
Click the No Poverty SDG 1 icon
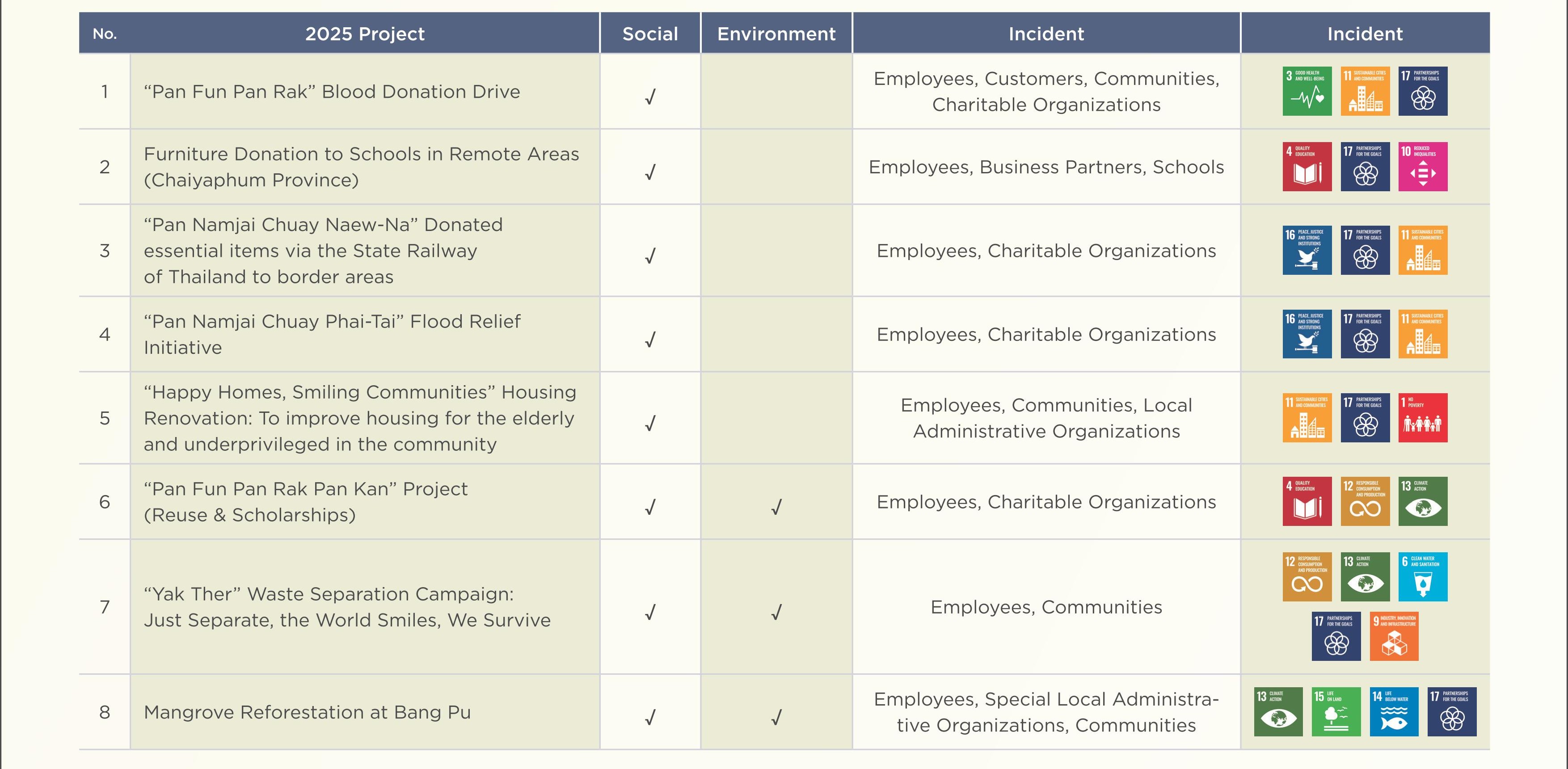click(x=1423, y=418)
